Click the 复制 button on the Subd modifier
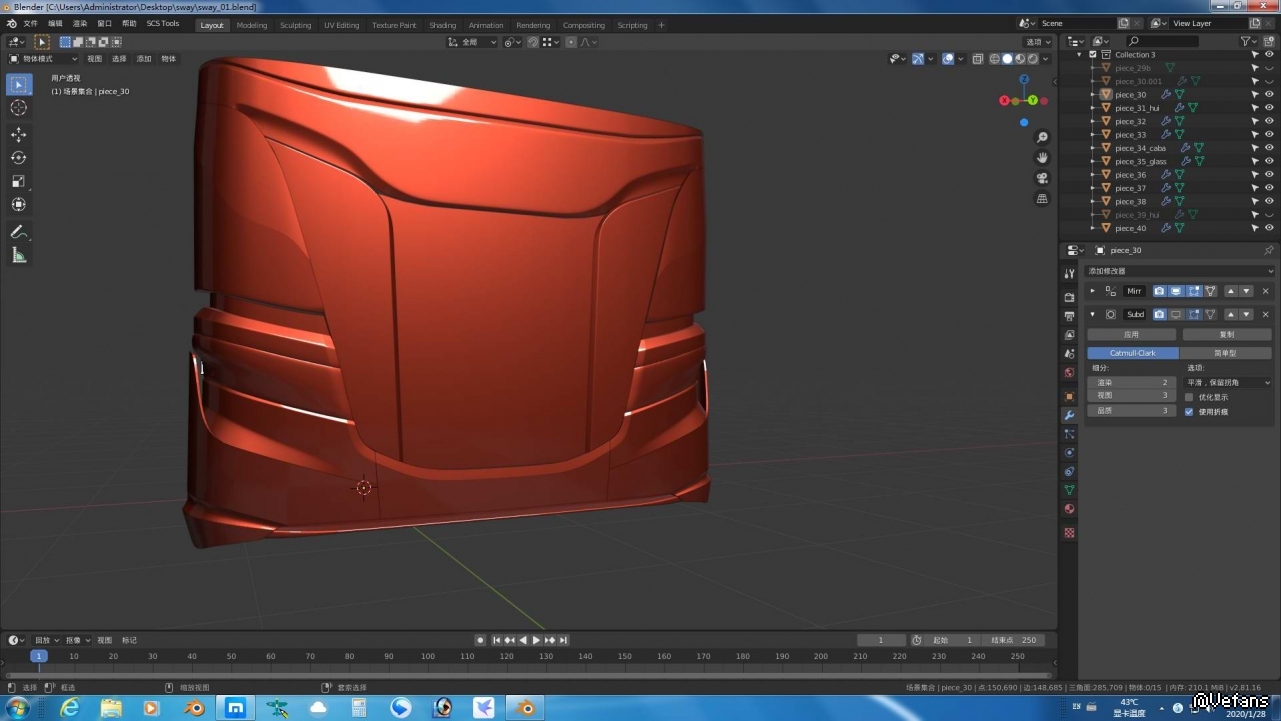 (1226, 334)
